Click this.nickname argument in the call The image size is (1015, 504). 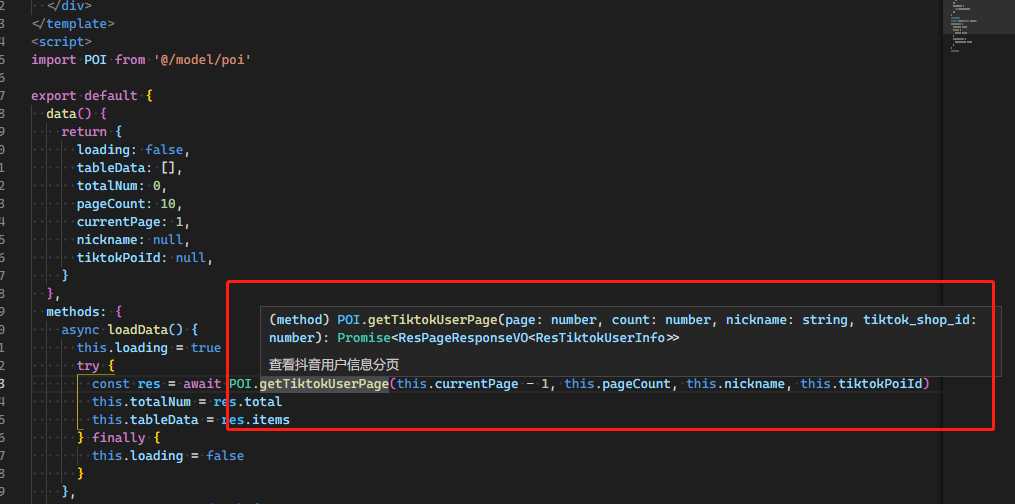[x=736, y=384]
